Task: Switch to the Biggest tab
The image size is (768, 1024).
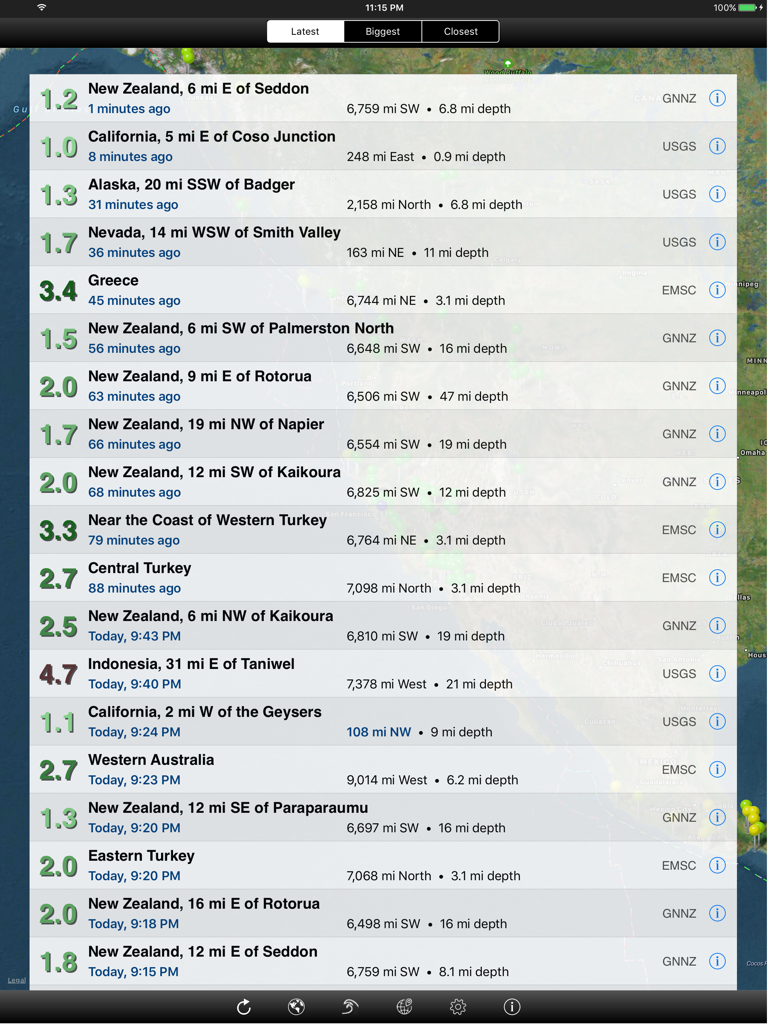Action: [x=383, y=31]
